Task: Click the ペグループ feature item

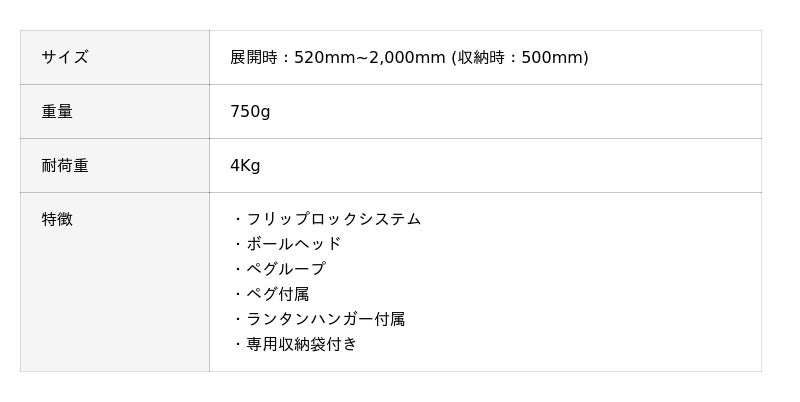Action: 285,269
